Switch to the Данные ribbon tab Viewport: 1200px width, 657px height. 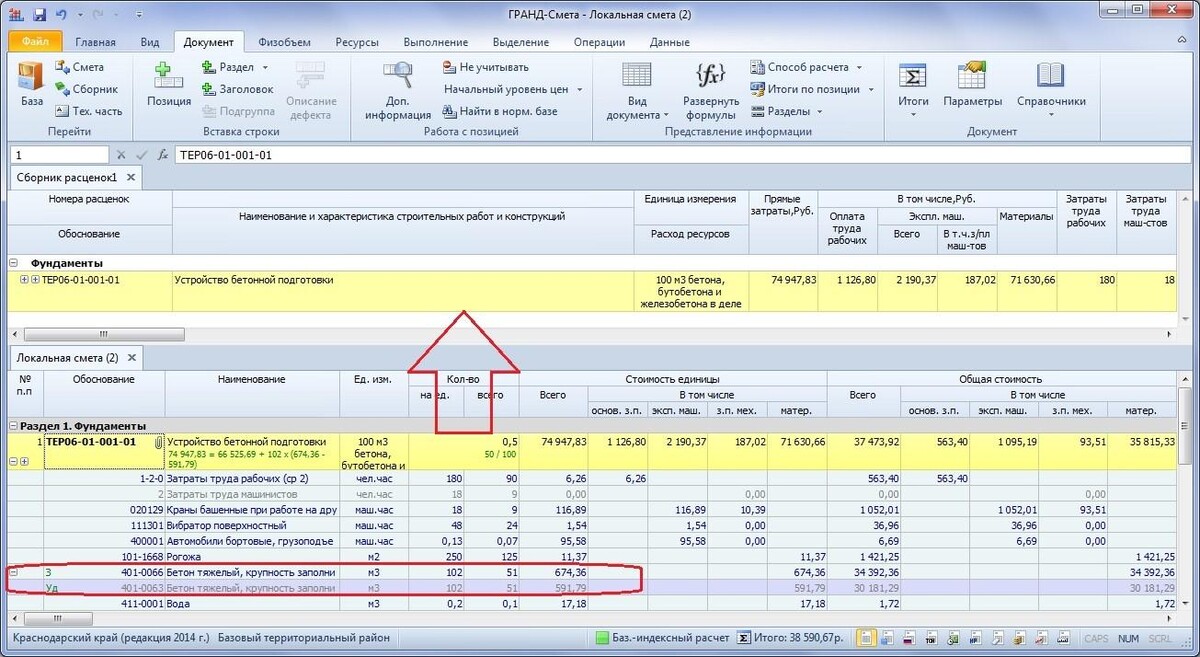669,42
